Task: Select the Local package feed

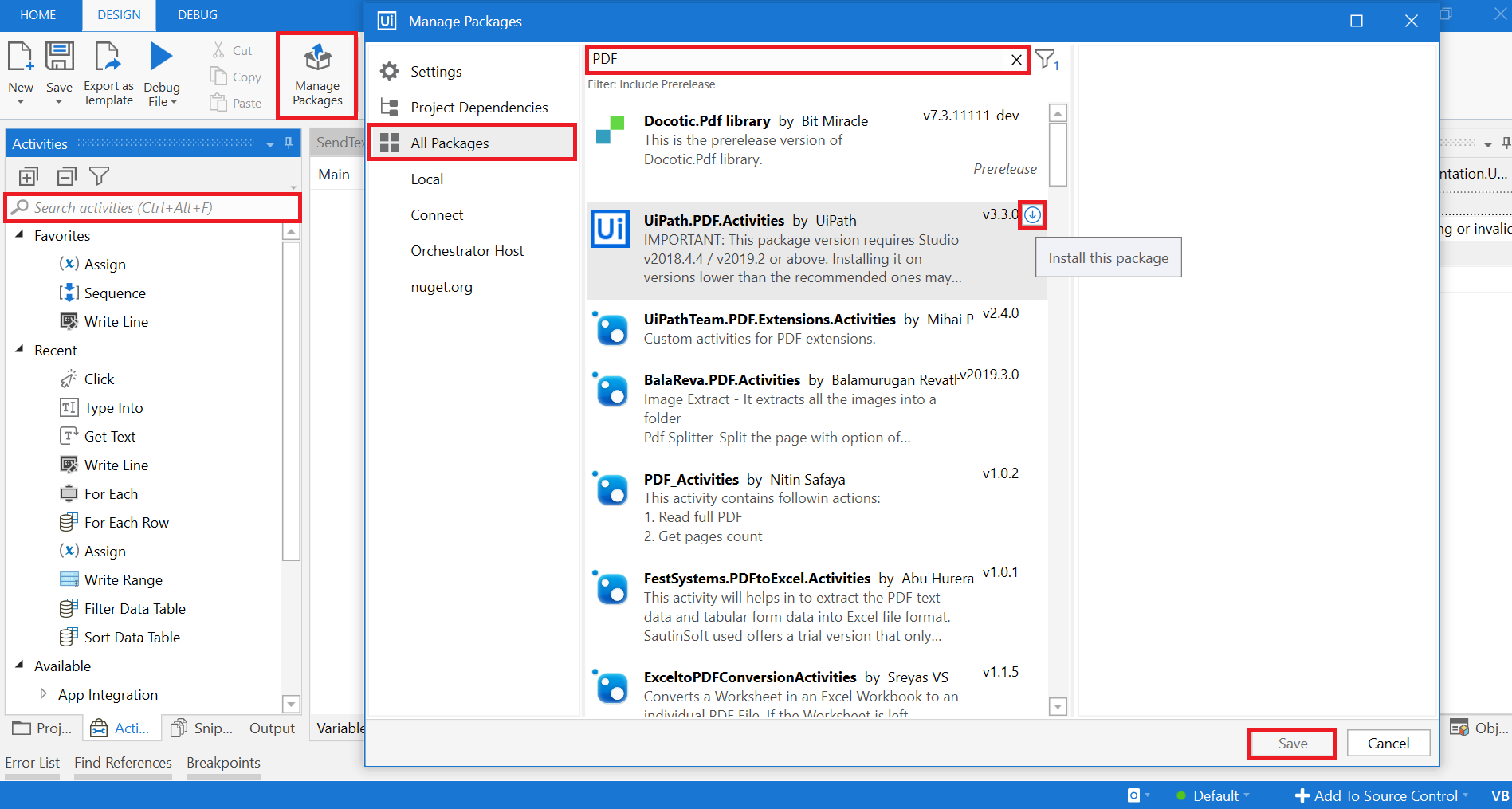Action: click(x=427, y=179)
